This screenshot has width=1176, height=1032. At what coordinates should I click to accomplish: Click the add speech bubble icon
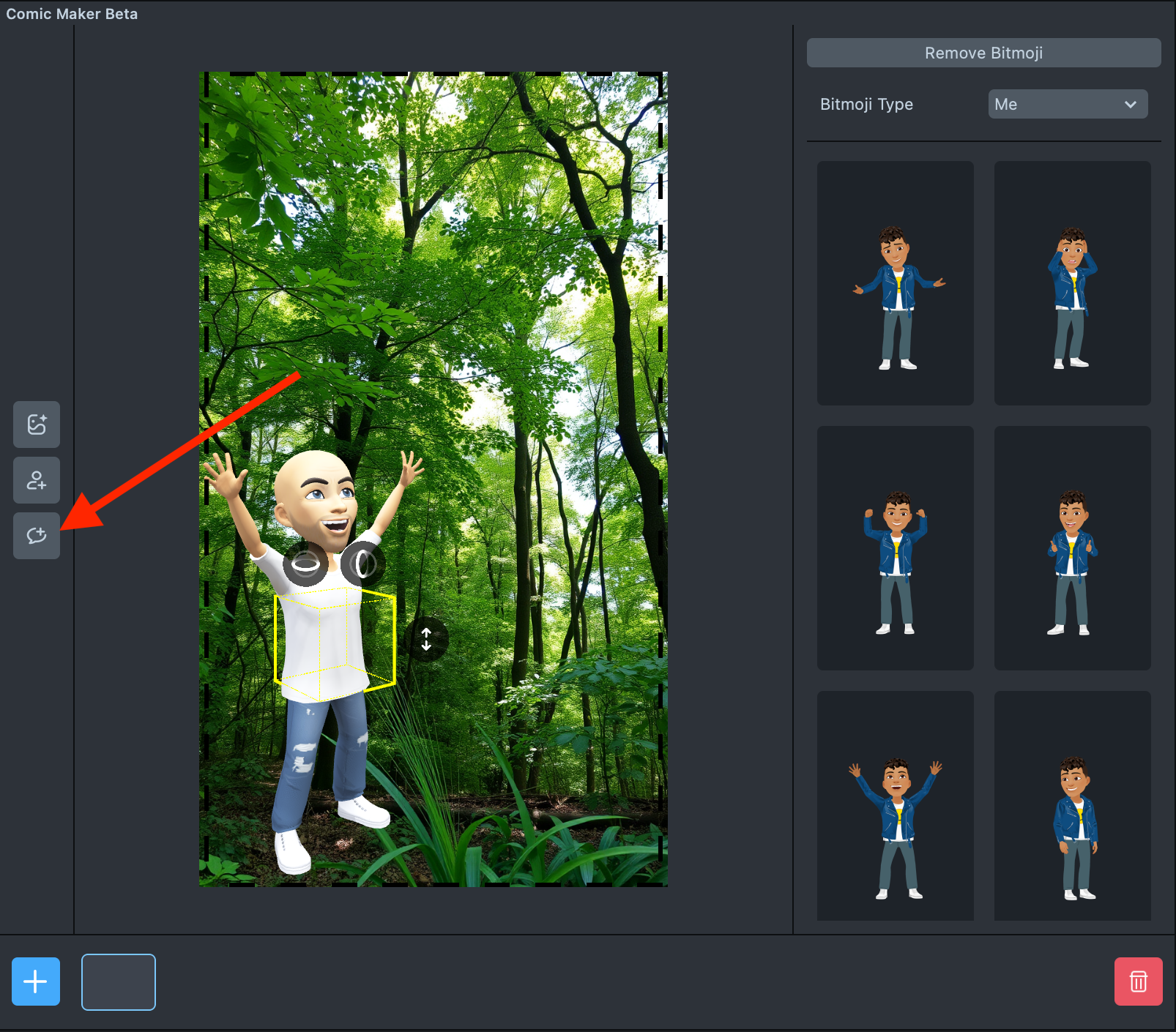37,536
